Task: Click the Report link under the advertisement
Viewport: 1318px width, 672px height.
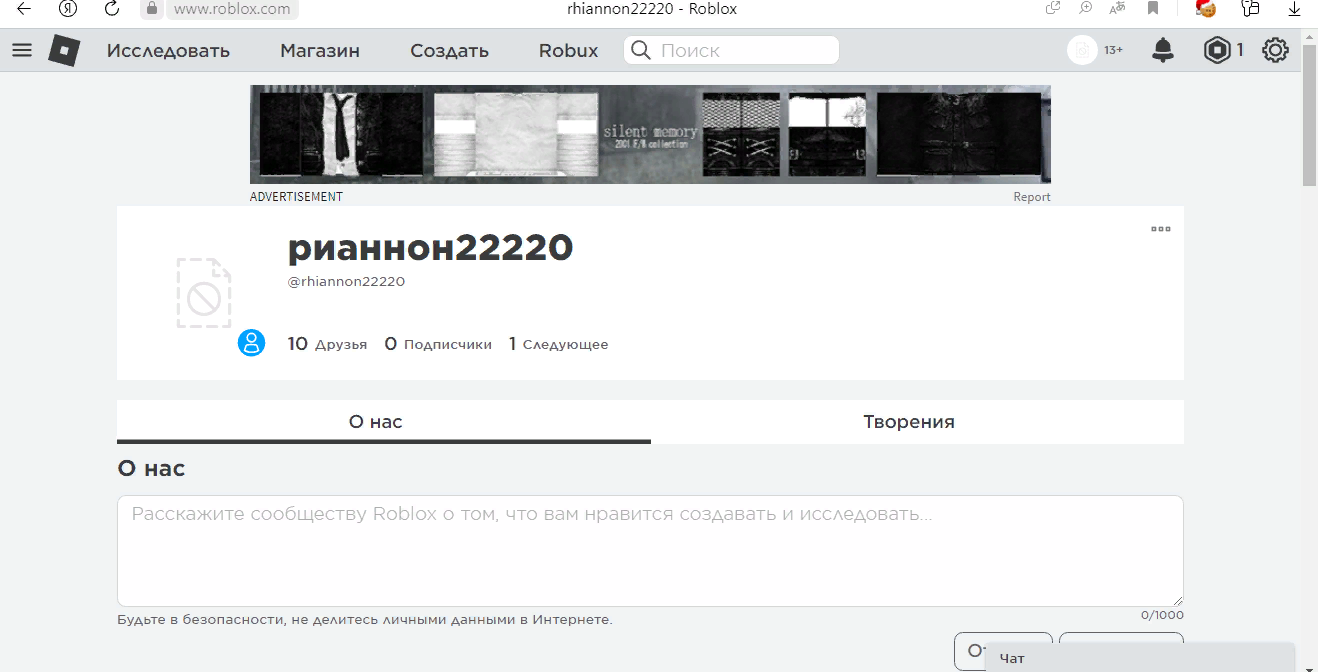Action: [1032, 197]
